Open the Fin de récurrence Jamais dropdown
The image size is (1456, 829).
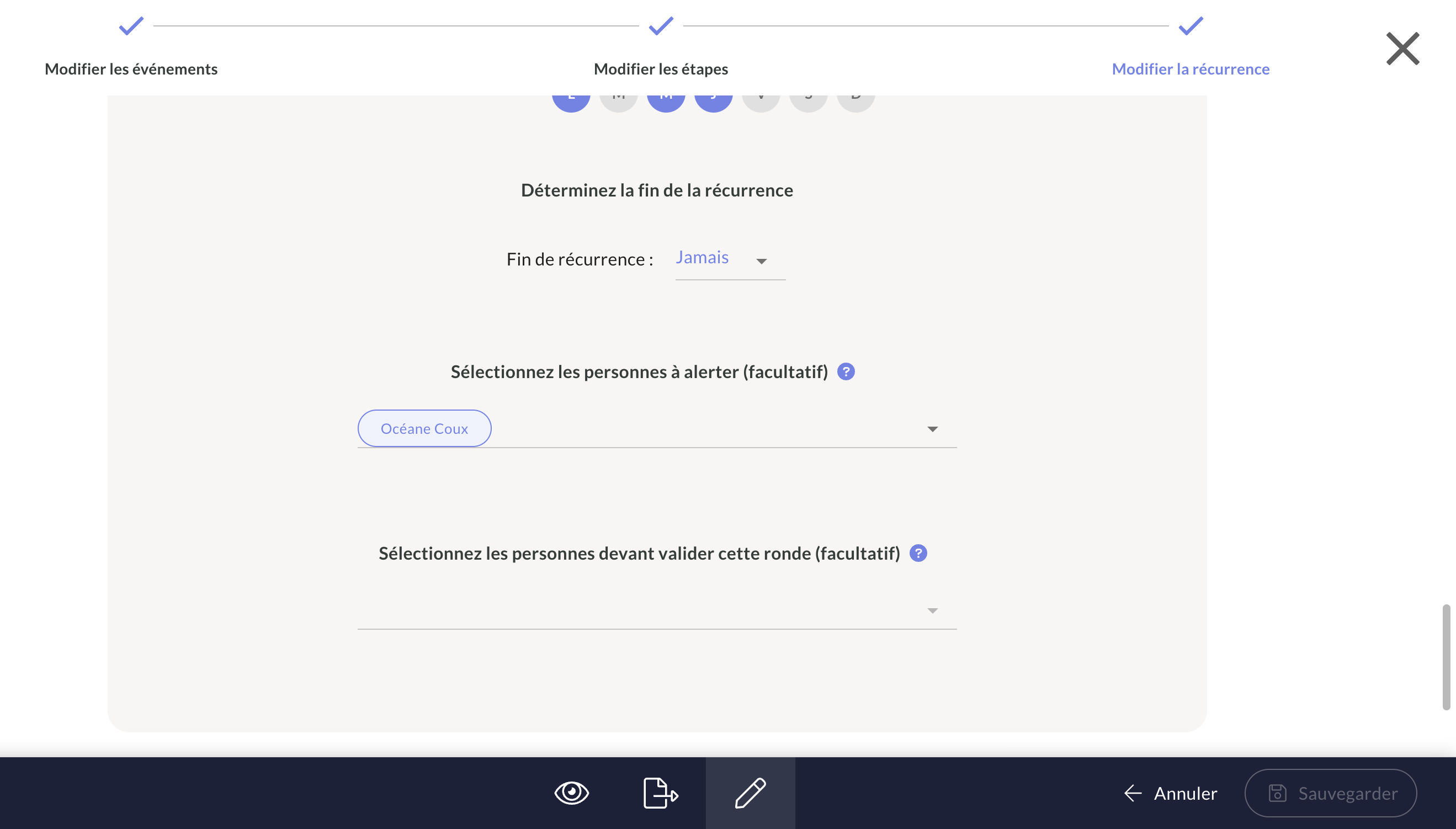coord(730,259)
